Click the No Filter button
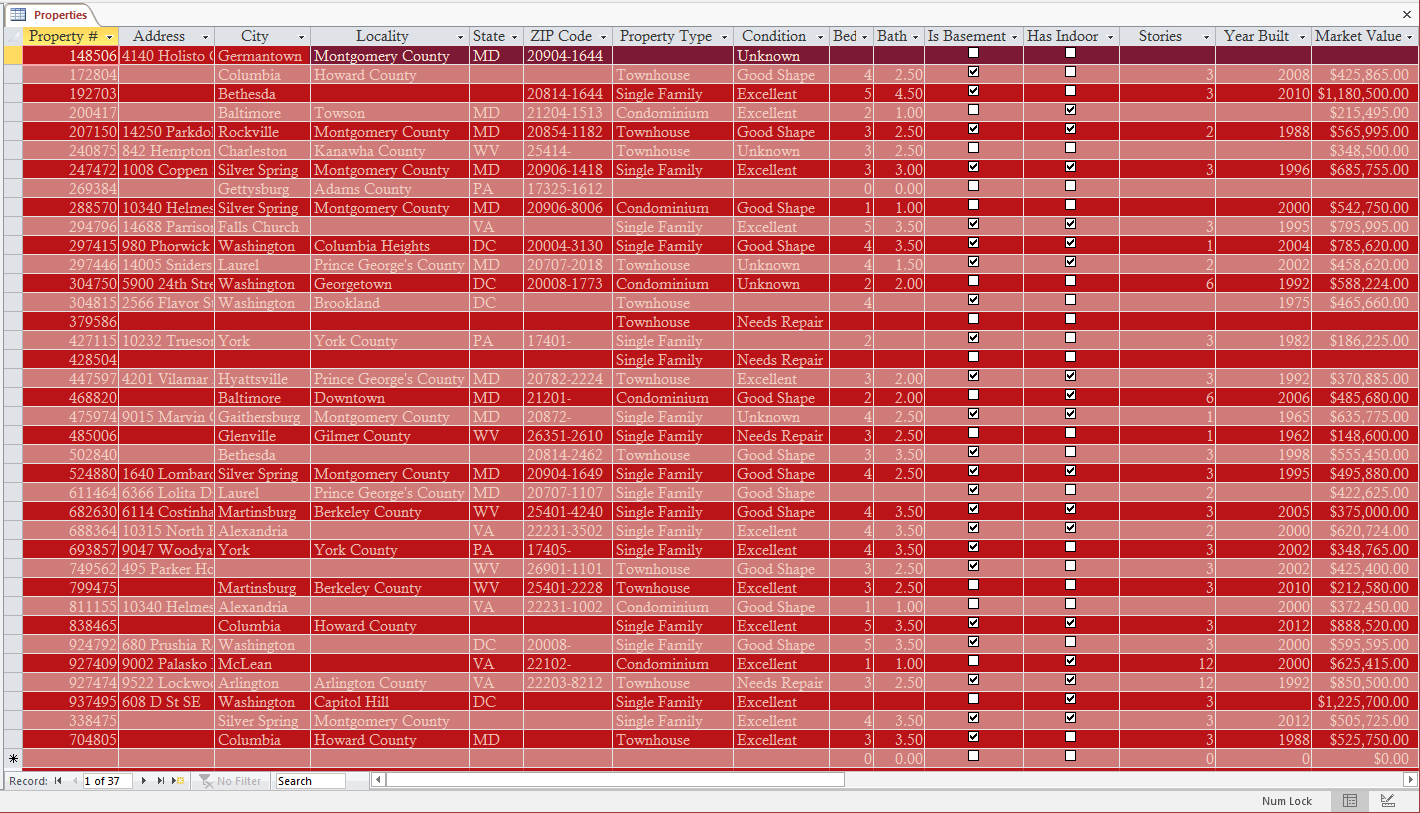The width and height of the screenshot is (1420, 813). click(231, 781)
